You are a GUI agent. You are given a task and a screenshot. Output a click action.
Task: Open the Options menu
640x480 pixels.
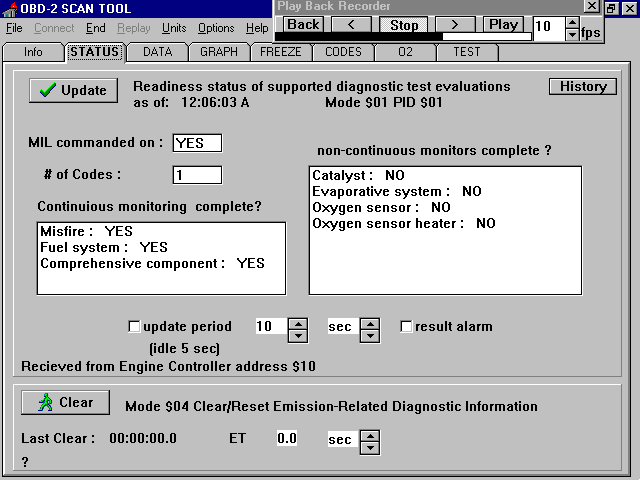click(x=216, y=28)
